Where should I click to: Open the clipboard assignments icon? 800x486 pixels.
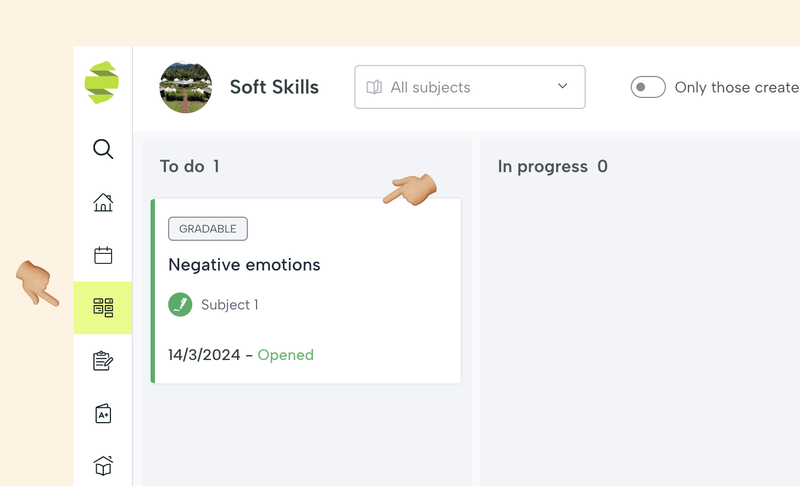(103, 361)
